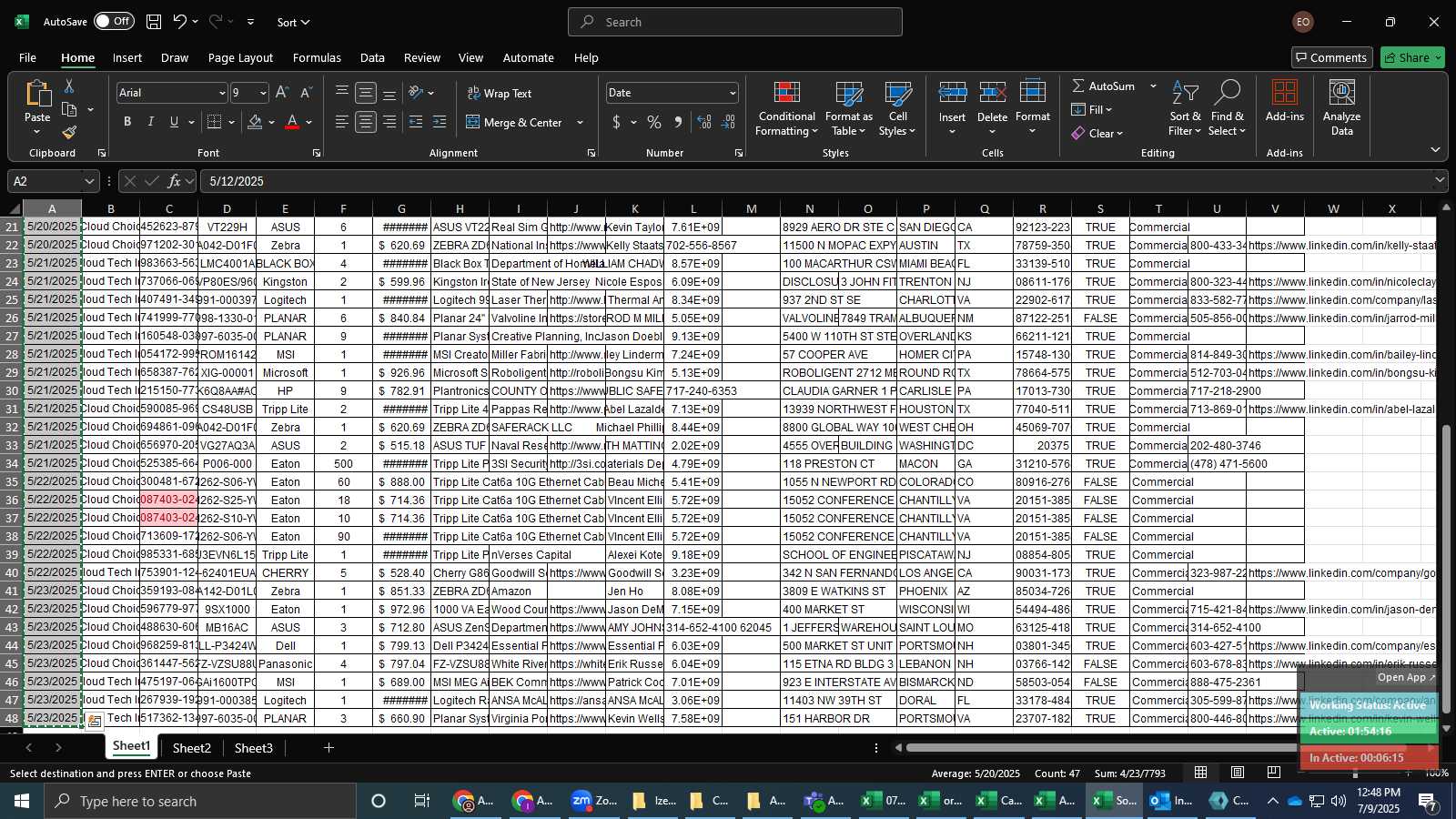1456x819 pixels.
Task: Open the File tab
Action: tap(27, 57)
